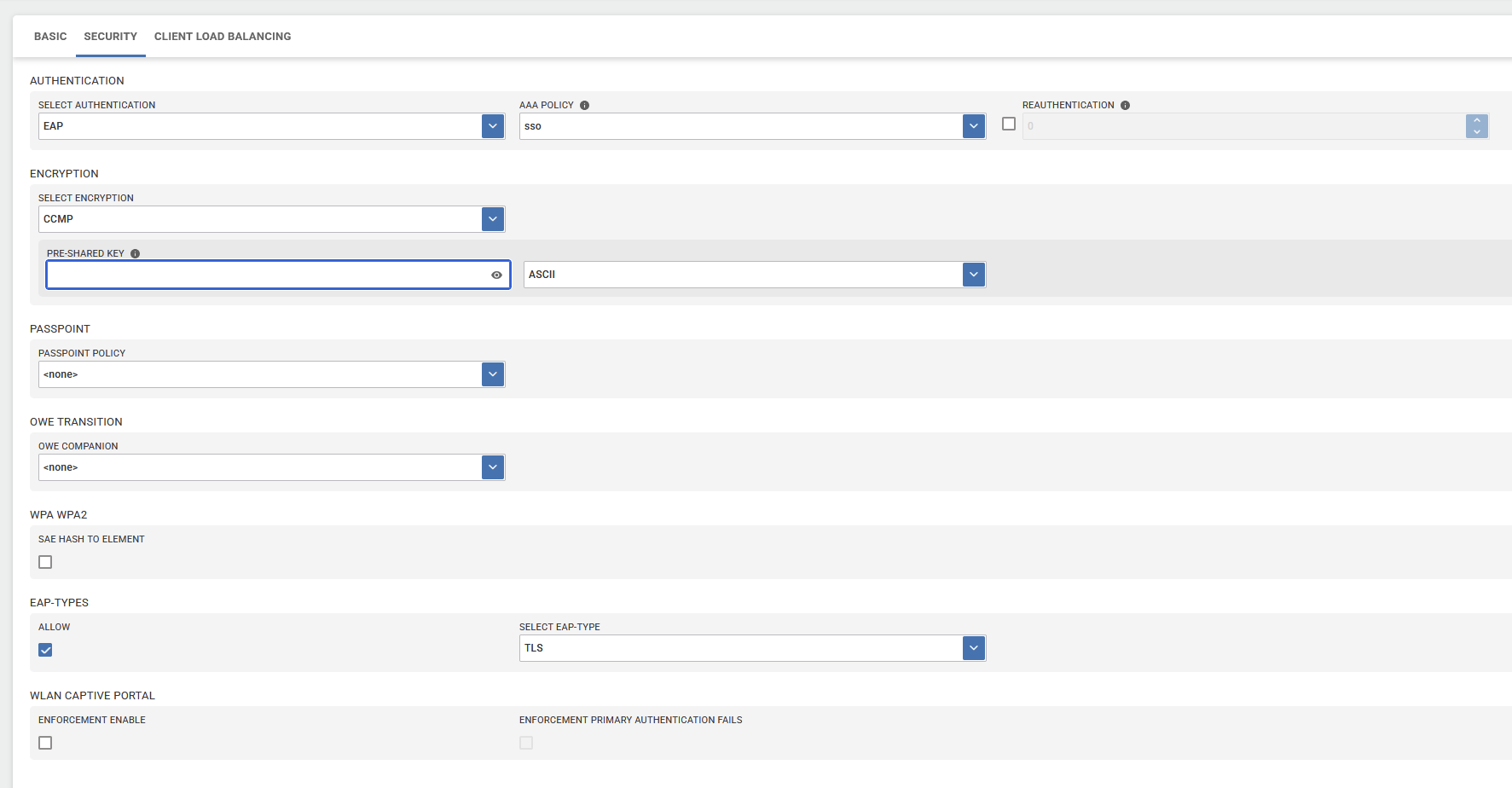Enable the Reauthentication checkbox

coord(1009,124)
